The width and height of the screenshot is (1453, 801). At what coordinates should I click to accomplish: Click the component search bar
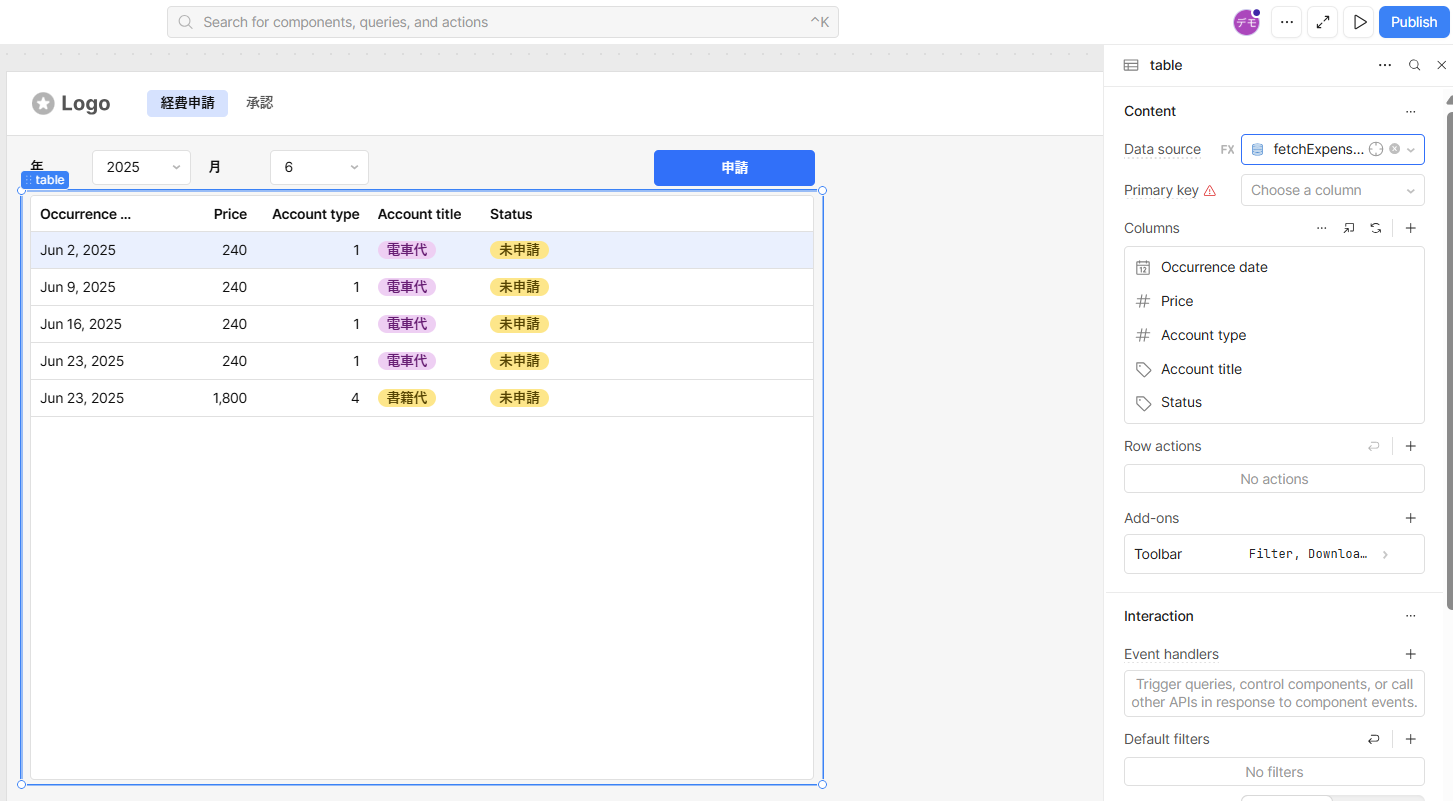click(503, 22)
